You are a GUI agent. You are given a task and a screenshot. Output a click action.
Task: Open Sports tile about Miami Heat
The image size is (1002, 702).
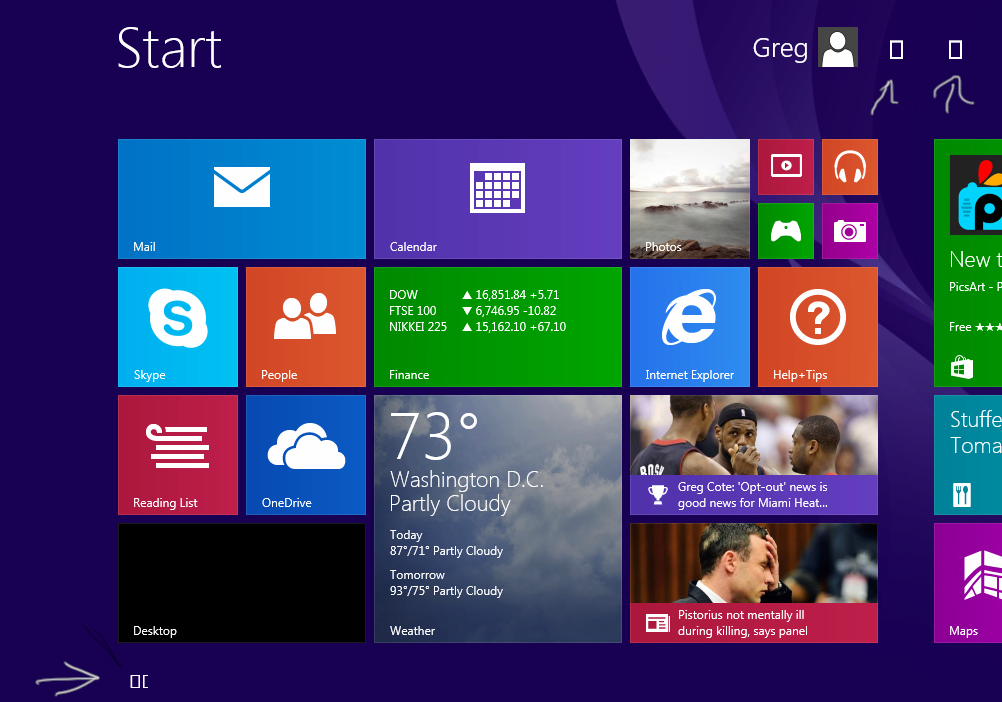click(x=753, y=455)
